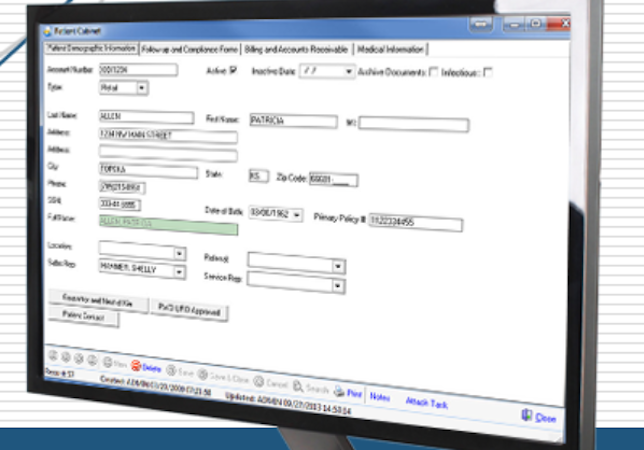Check the Infectious checkbox
Screen dimensions: 644x450
point(488,73)
